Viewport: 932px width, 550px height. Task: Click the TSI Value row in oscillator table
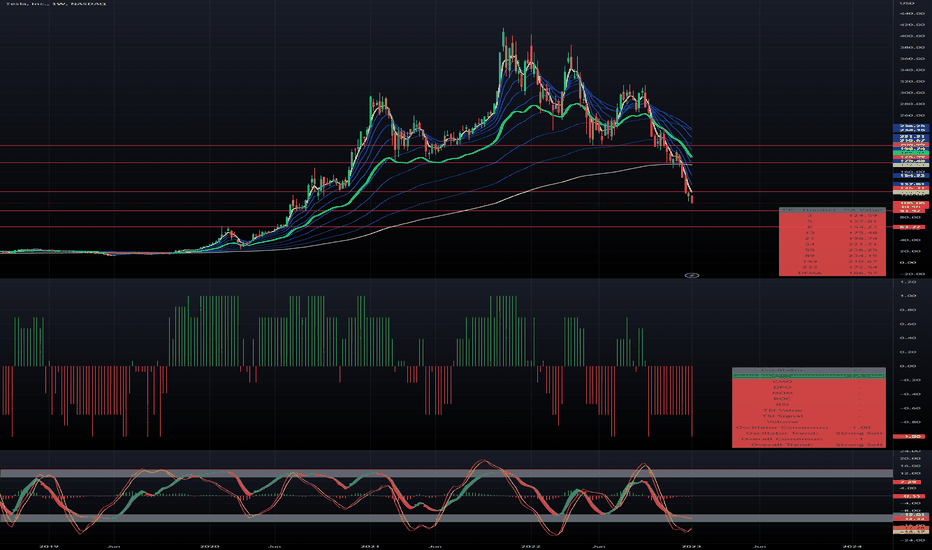[x=809, y=410]
